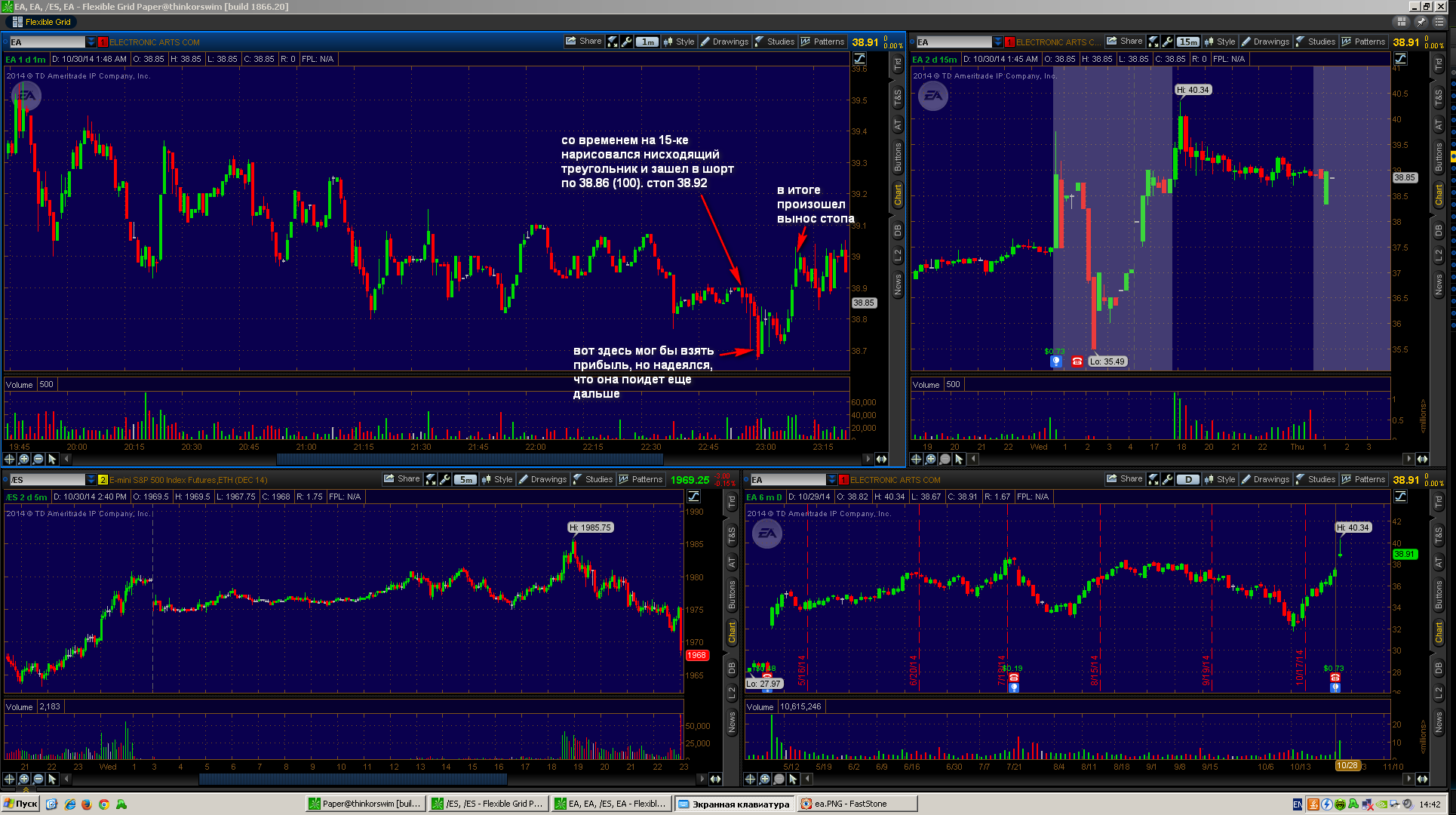Click zoom-out magnifier below the /ES chart
The image size is (1456, 815).
click(x=38, y=779)
